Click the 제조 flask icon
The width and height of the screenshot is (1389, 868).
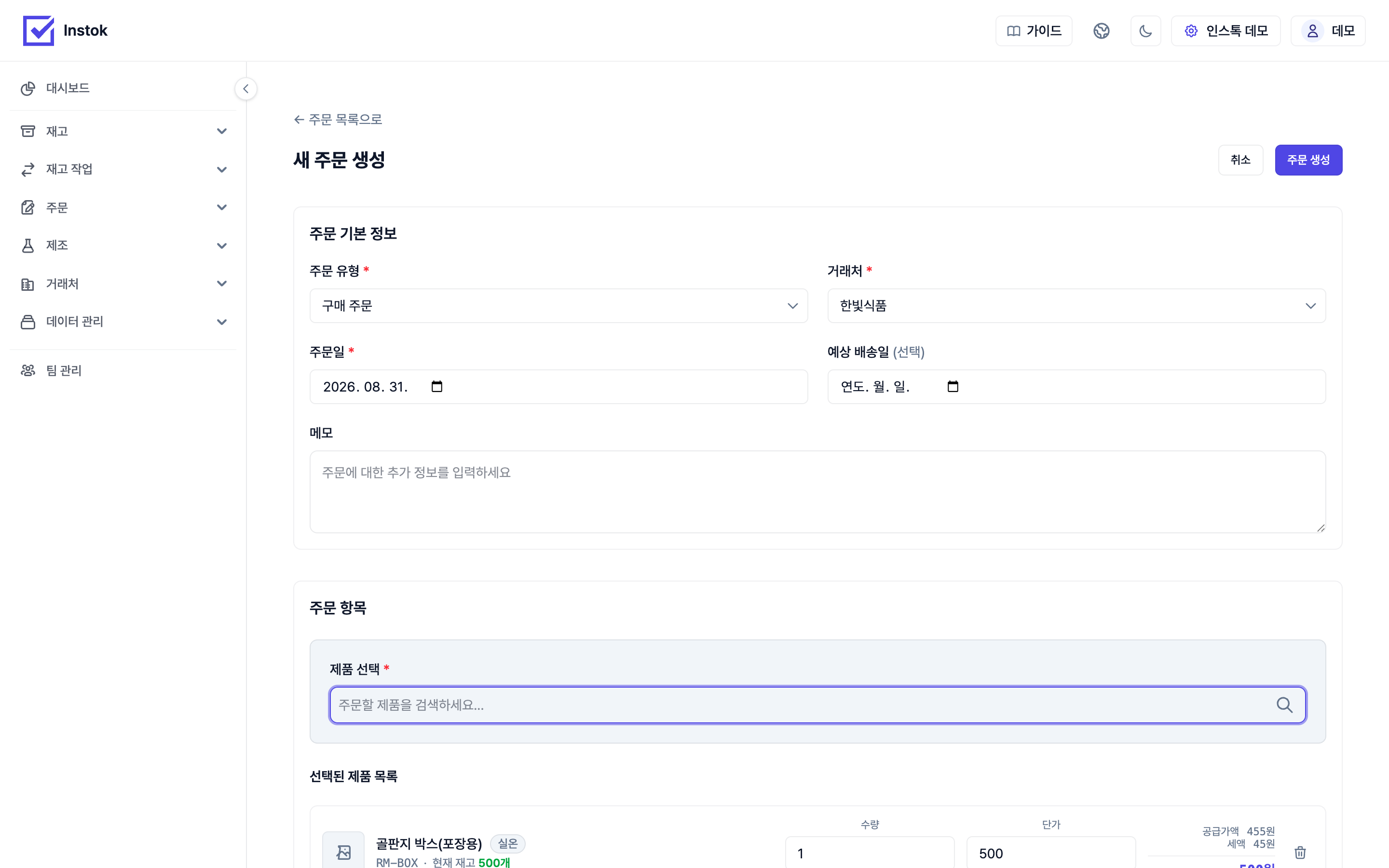pos(27,246)
